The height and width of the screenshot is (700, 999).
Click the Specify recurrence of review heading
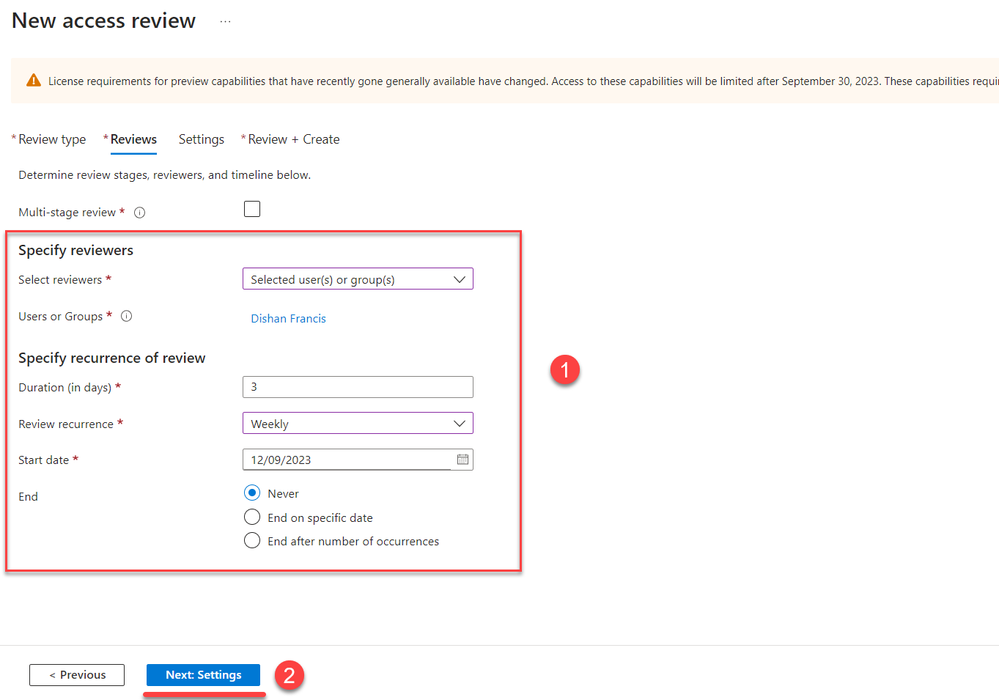click(112, 358)
